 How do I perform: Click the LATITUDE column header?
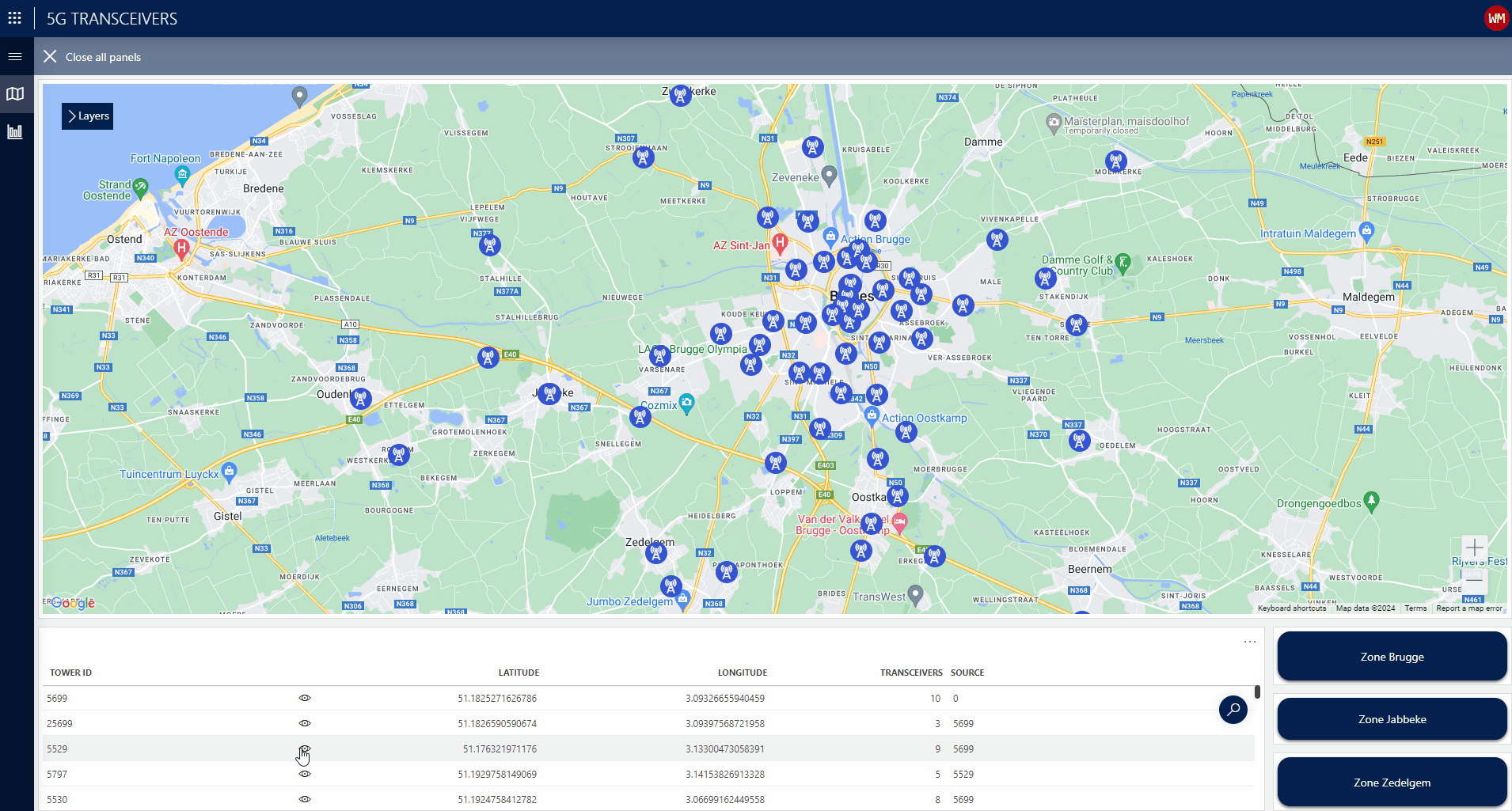pyautogui.click(x=519, y=673)
